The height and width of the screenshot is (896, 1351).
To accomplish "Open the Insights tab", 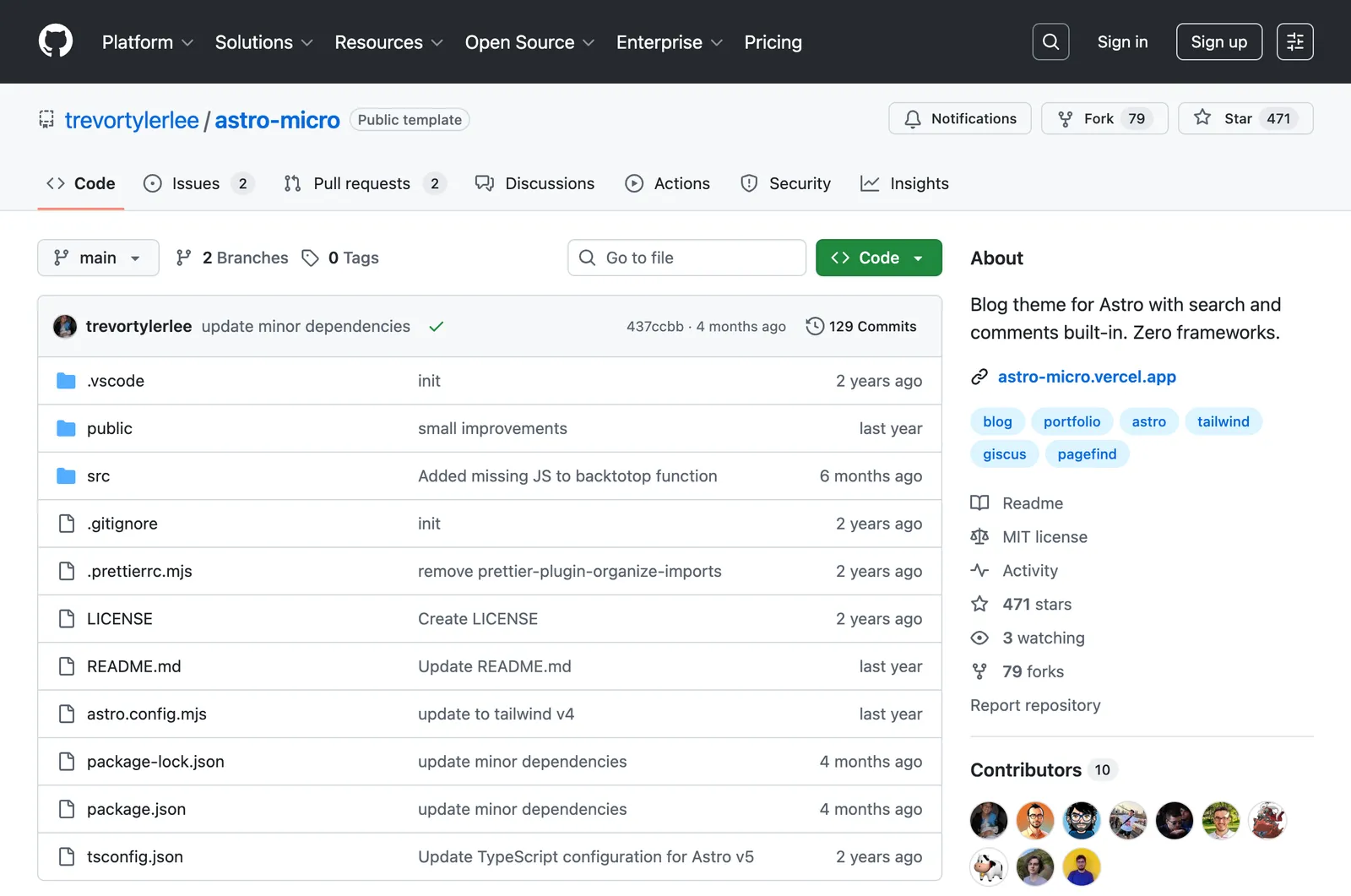I will click(905, 183).
